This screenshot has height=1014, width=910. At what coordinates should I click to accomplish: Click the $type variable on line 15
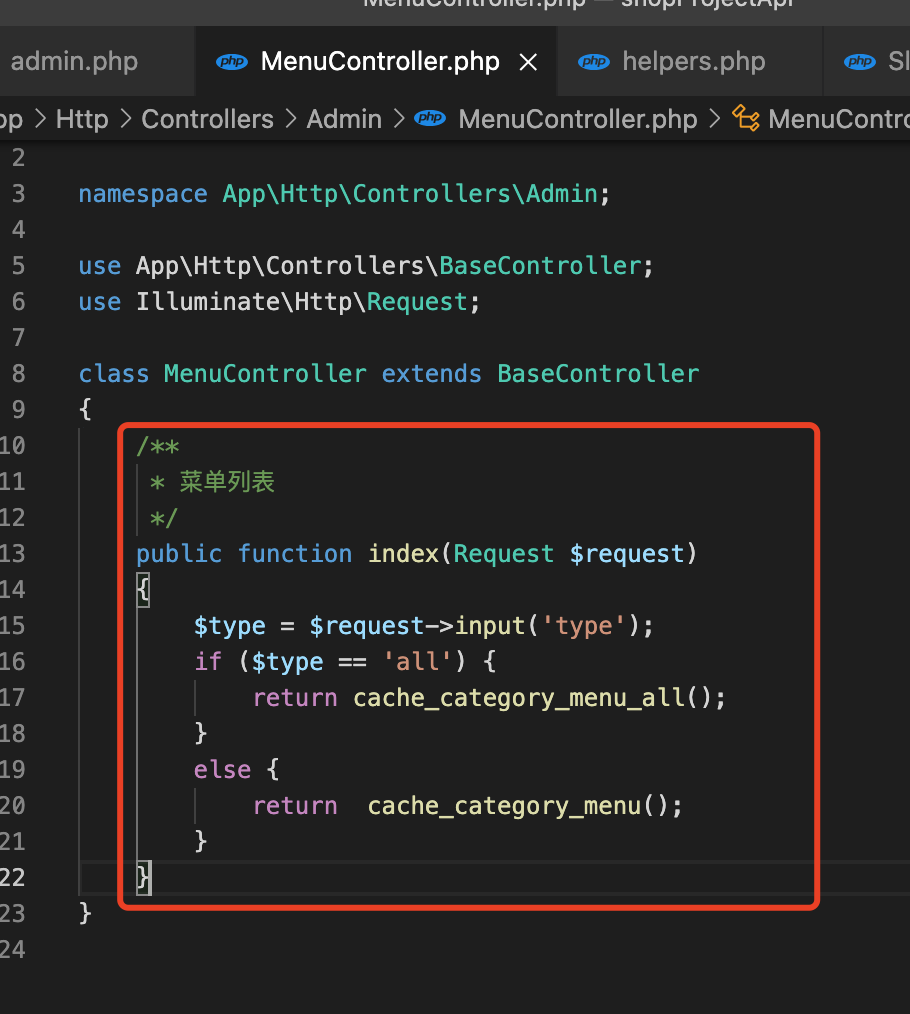(230, 626)
